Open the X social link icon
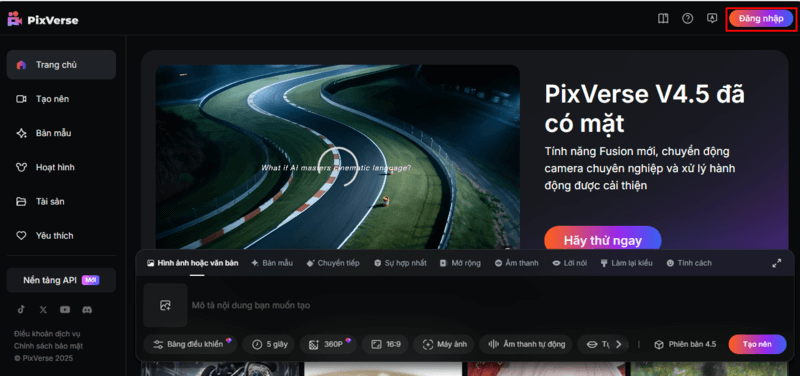The width and height of the screenshot is (800, 376). pos(43,310)
